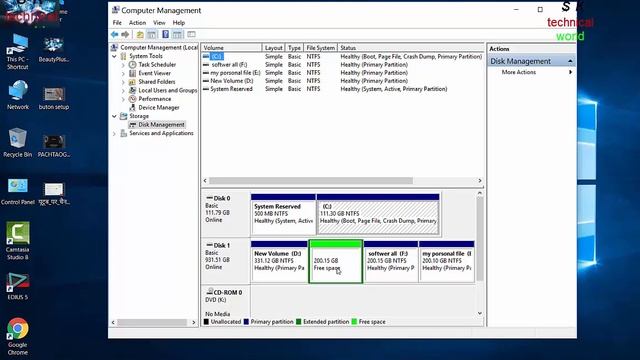Expand the Shared Folders tree node
This screenshot has width=640, height=360.
pyautogui.click(x=123, y=82)
